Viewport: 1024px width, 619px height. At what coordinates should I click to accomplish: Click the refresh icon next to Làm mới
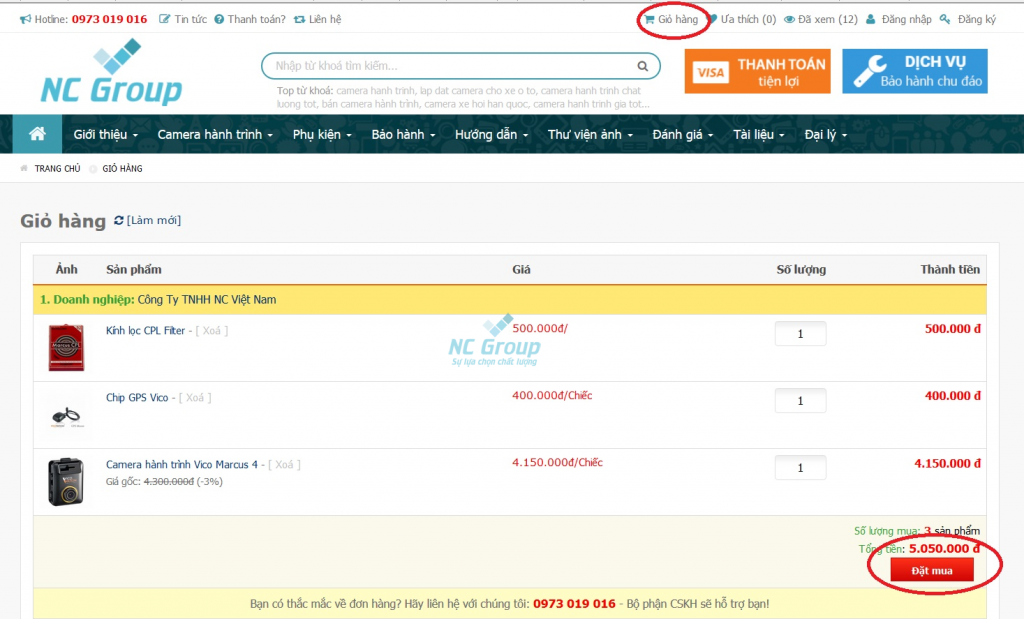[118, 220]
